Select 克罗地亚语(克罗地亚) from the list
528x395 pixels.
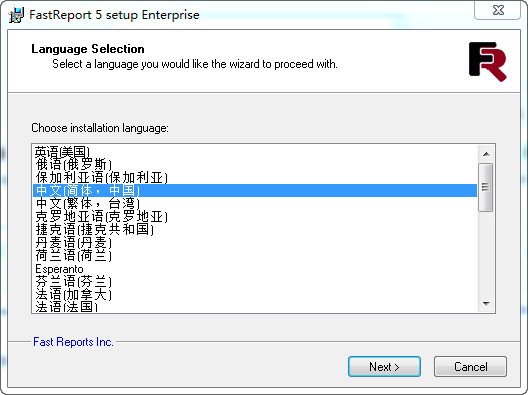[x=255, y=217]
